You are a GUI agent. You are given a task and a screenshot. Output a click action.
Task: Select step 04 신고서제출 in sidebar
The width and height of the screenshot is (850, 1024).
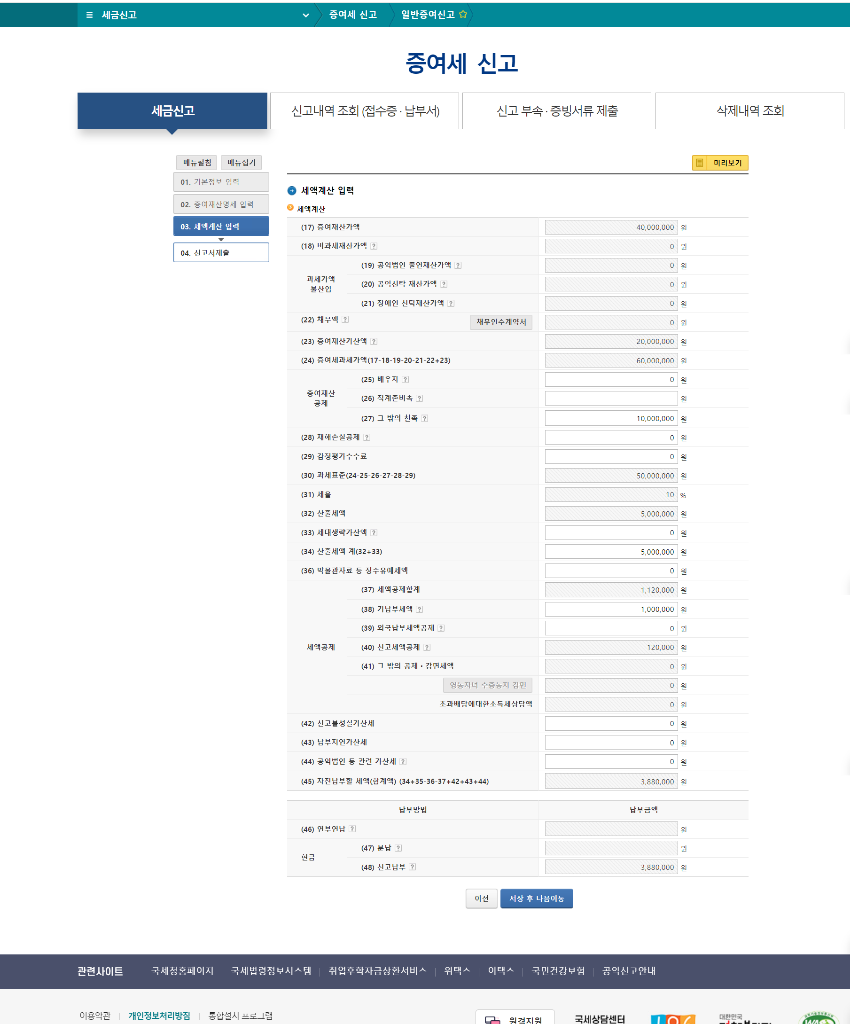221,253
